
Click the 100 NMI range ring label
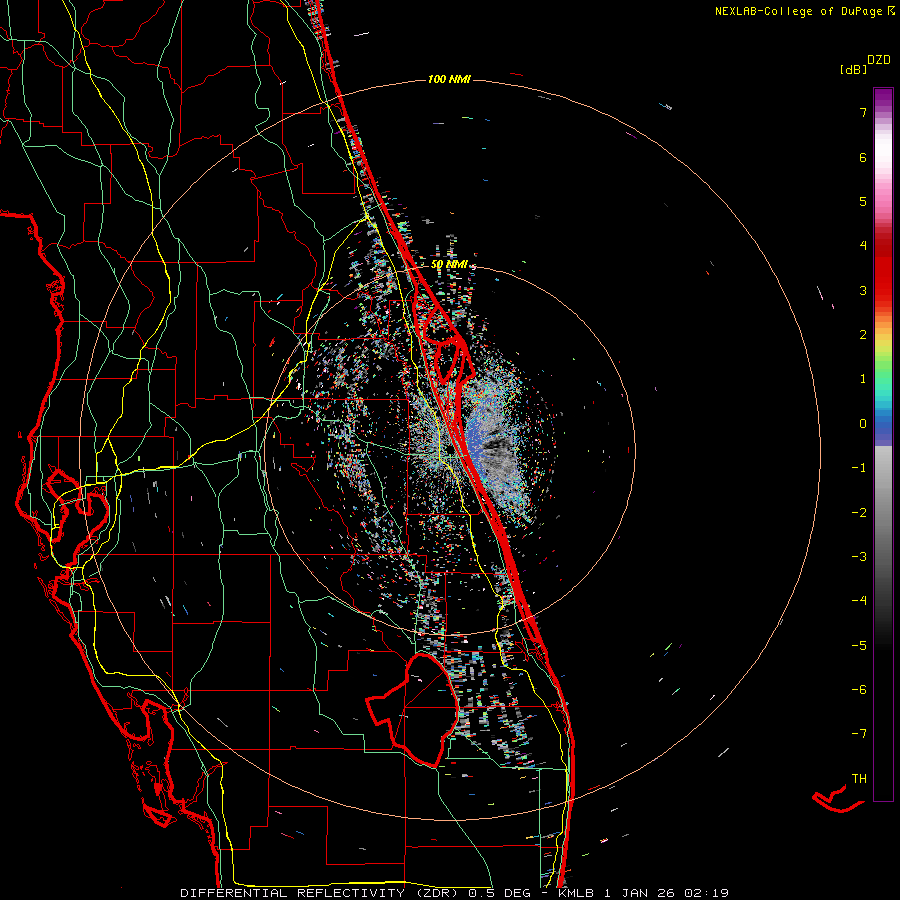click(x=449, y=79)
